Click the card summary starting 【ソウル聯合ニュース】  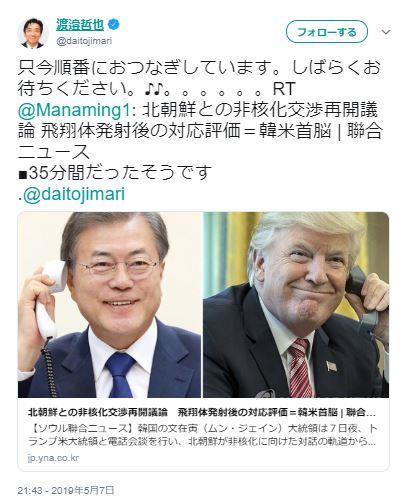click(203, 435)
